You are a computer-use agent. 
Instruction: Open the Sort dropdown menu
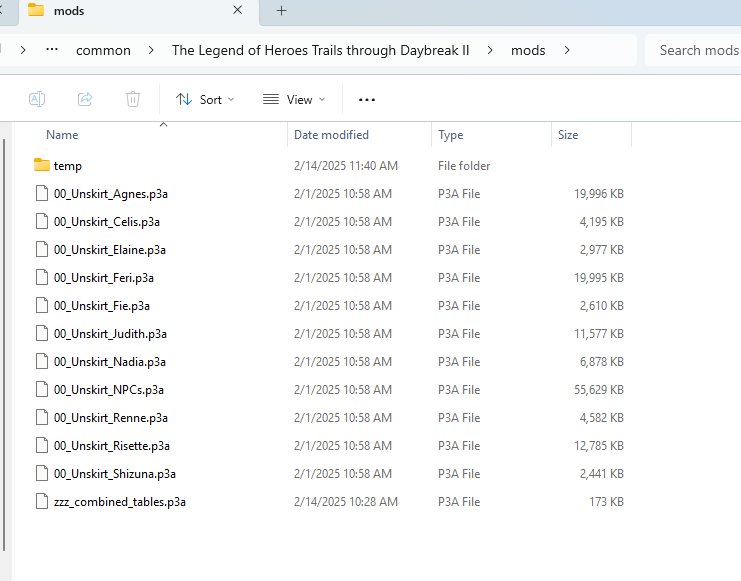point(205,100)
